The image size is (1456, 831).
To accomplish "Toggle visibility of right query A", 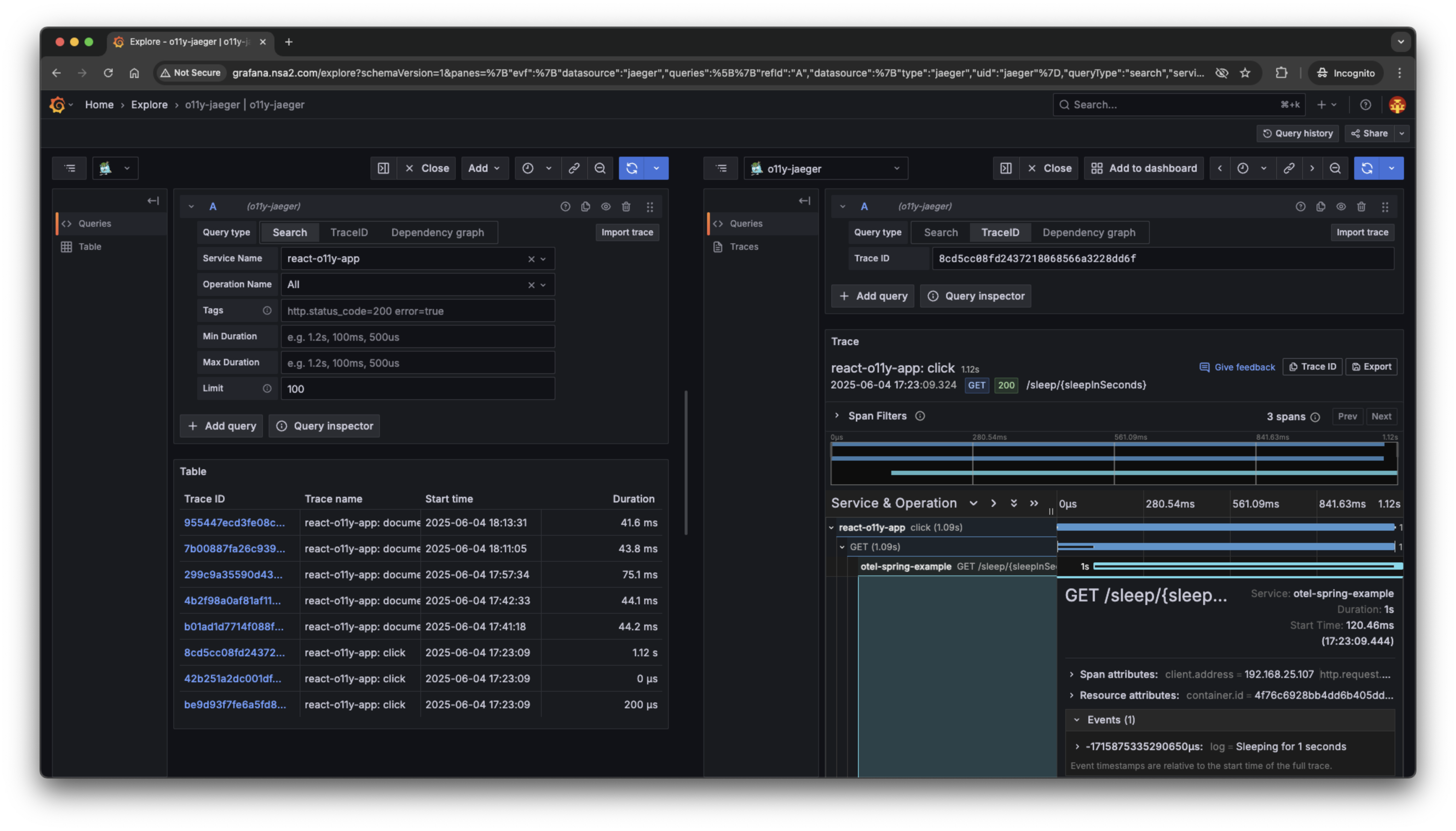I will 1341,206.
